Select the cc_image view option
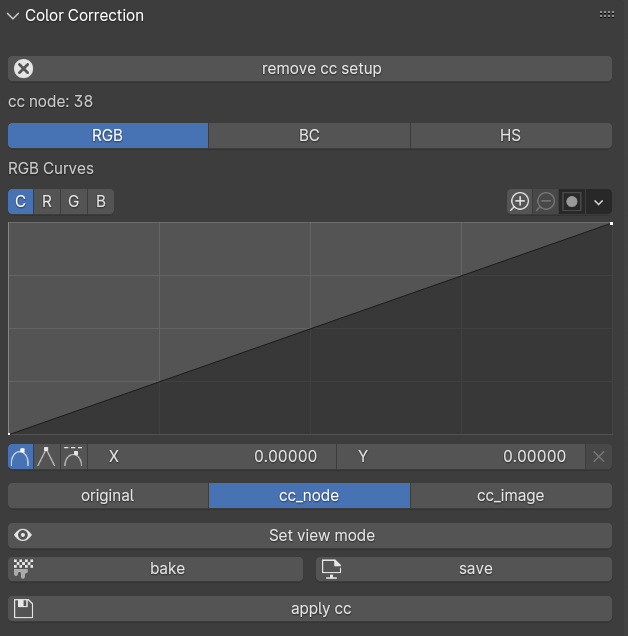The image size is (628, 636). (x=511, y=496)
